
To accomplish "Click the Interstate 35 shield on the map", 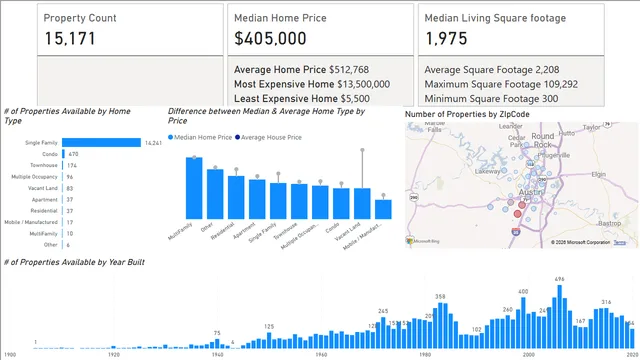I will [516, 232].
